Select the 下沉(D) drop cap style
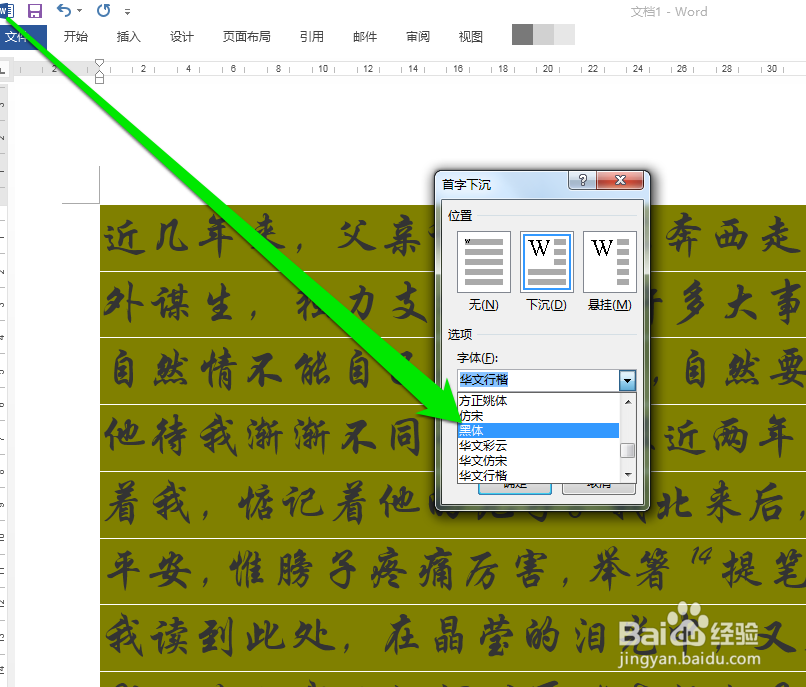This screenshot has height=687, width=806. [545, 262]
